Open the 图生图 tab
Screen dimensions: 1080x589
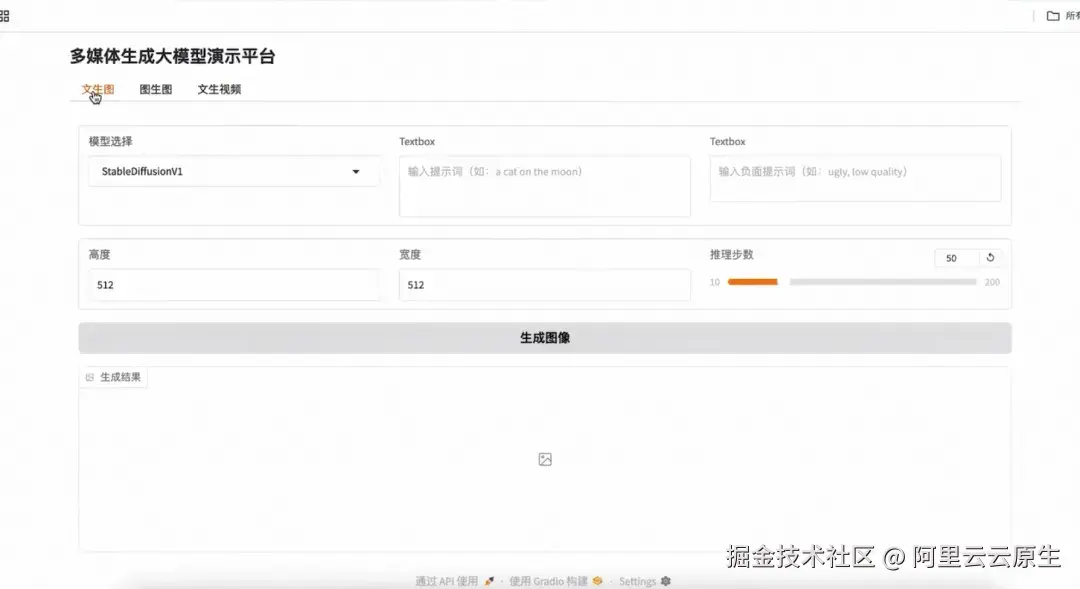click(156, 90)
